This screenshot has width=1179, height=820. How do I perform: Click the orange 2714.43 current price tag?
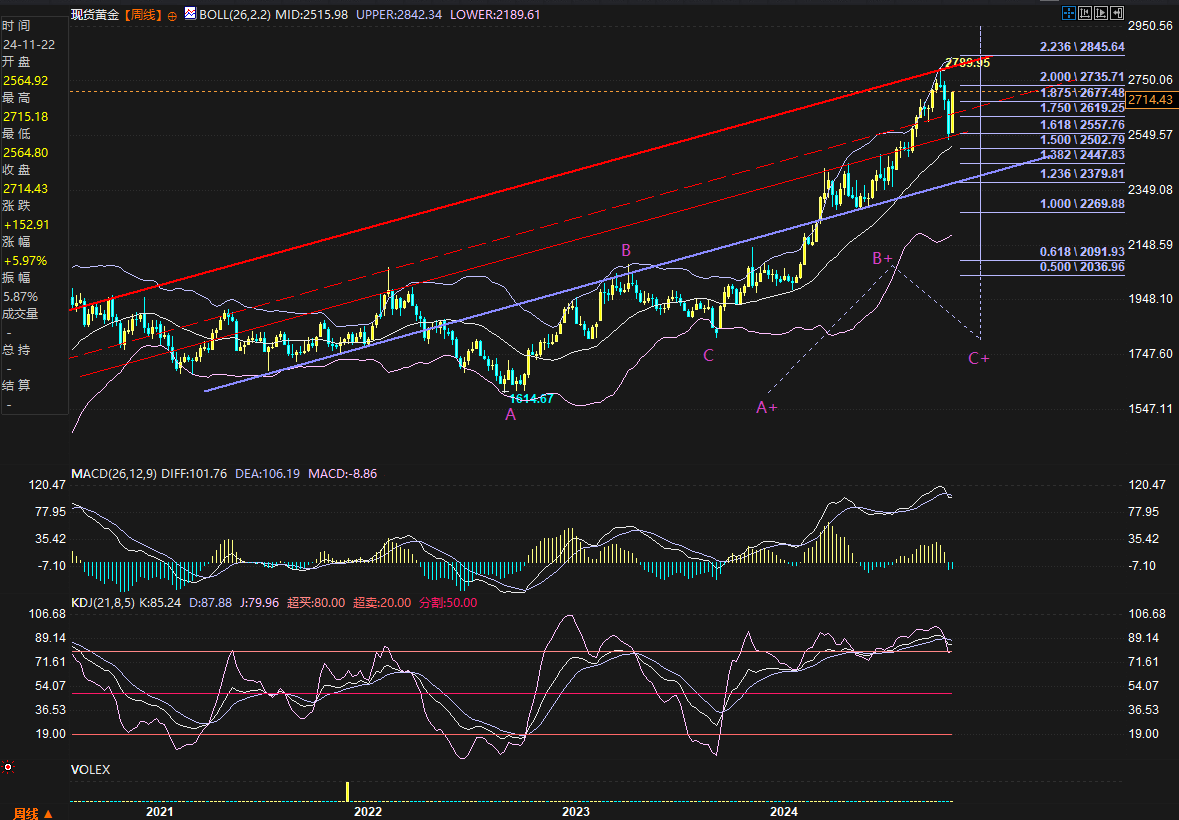coord(1152,99)
